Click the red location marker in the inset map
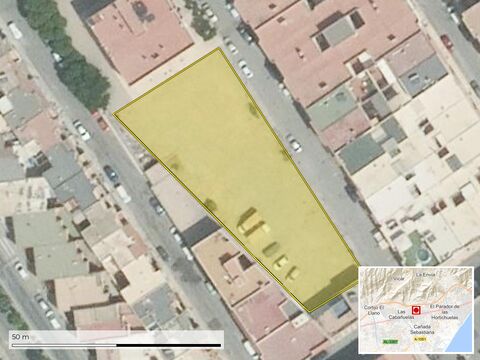480x360 pixels. (416, 310)
